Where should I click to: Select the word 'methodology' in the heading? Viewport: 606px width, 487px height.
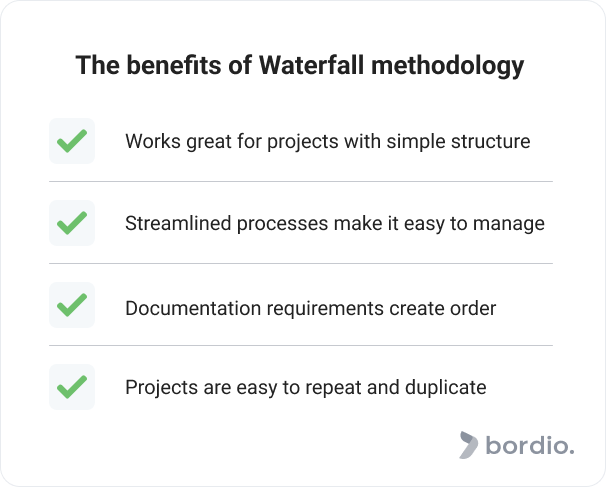(448, 66)
